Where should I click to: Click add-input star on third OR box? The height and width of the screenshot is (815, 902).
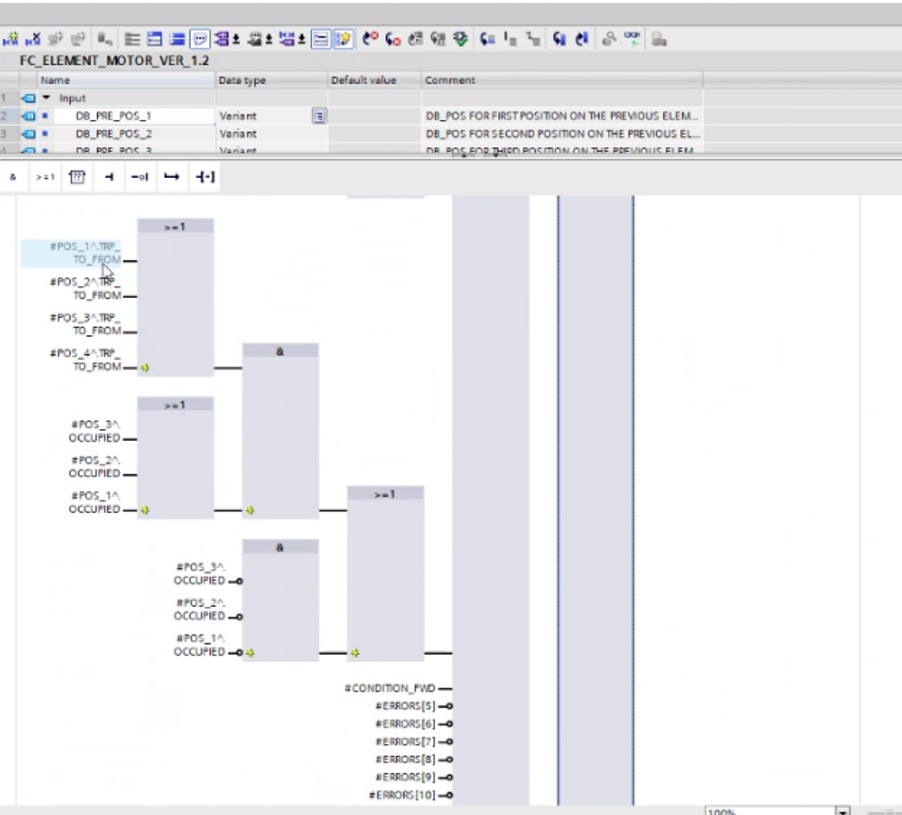click(355, 653)
